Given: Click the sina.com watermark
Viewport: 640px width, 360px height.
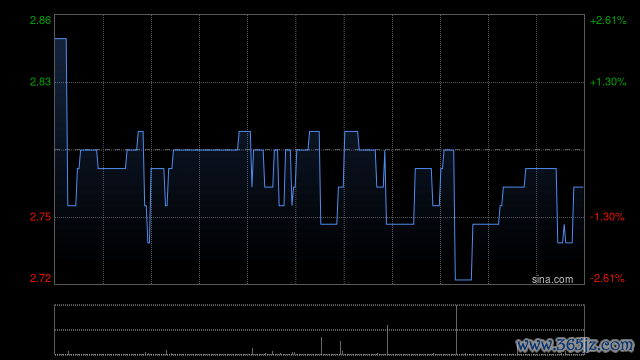Looking at the screenshot, I should point(552,279).
